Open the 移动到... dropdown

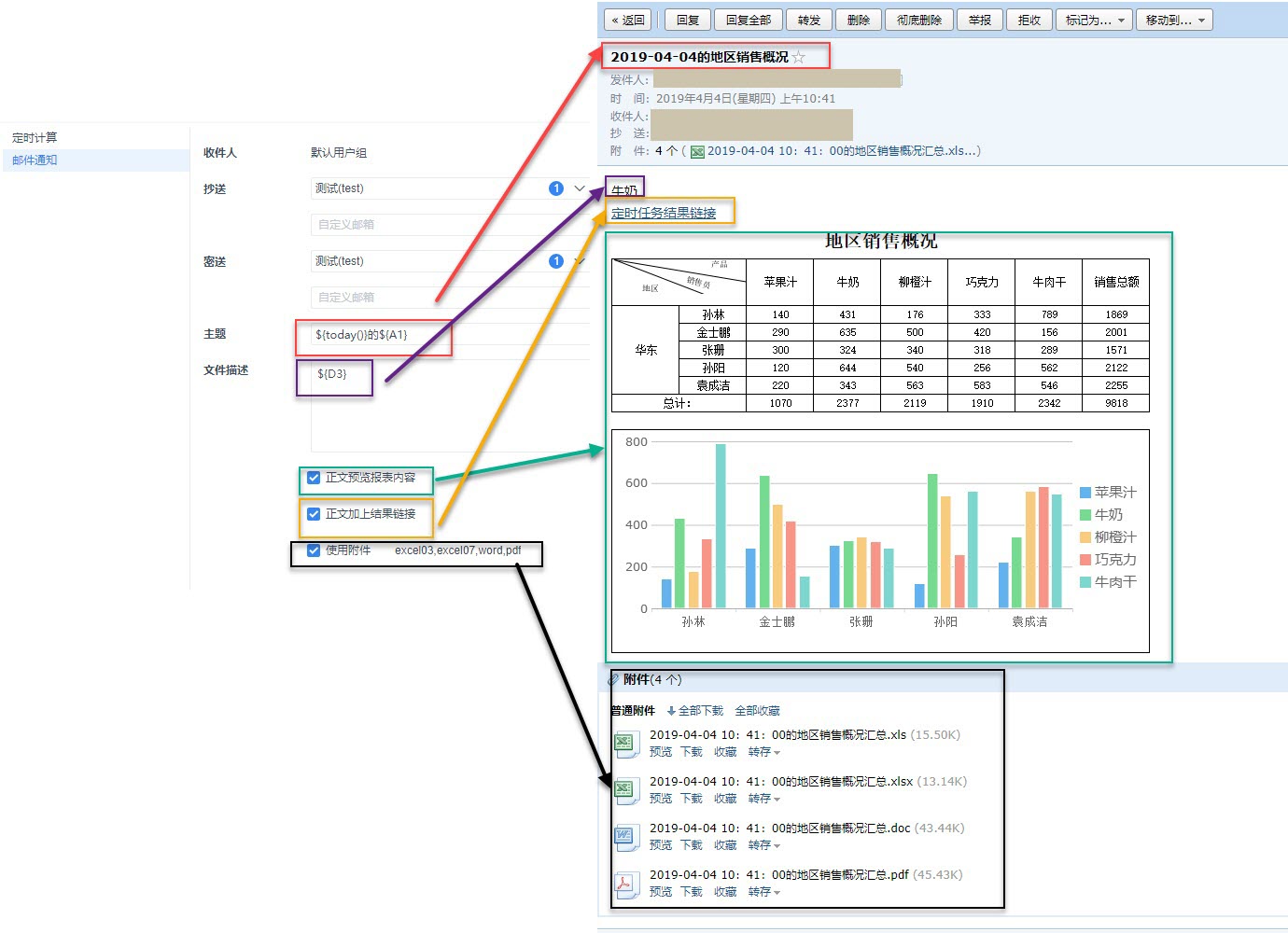pyautogui.click(x=1174, y=20)
